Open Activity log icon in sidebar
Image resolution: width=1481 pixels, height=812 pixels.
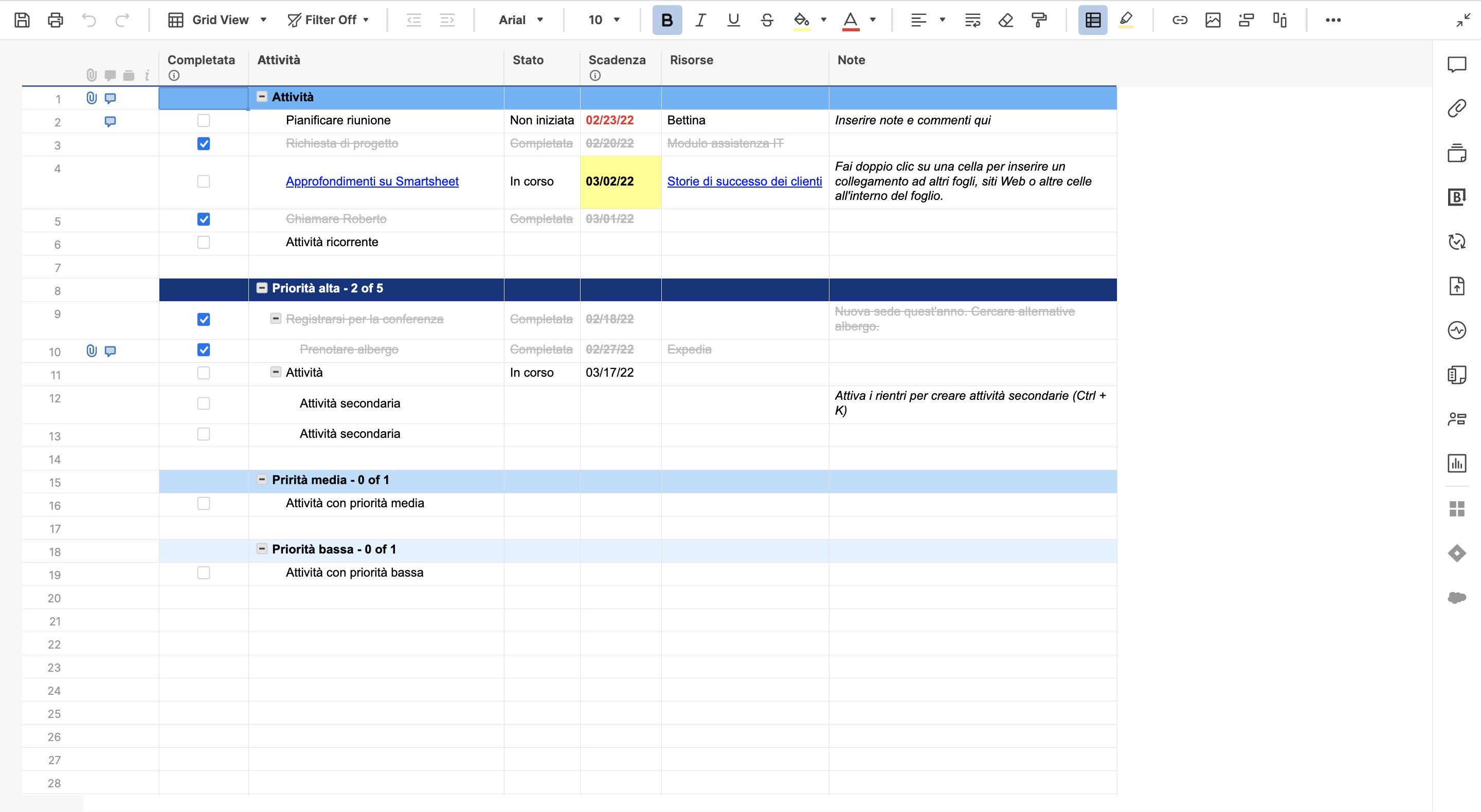pyautogui.click(x=1457, y=330)
